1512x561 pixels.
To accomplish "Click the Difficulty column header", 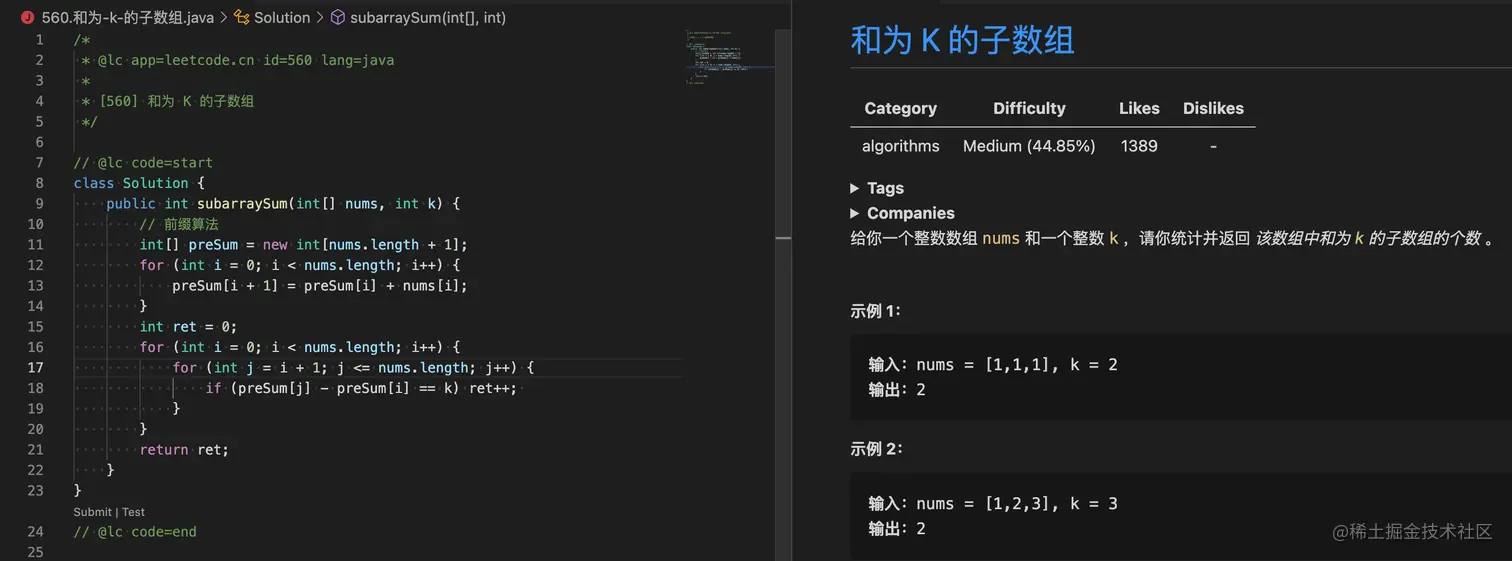I will coord(1029,108).
